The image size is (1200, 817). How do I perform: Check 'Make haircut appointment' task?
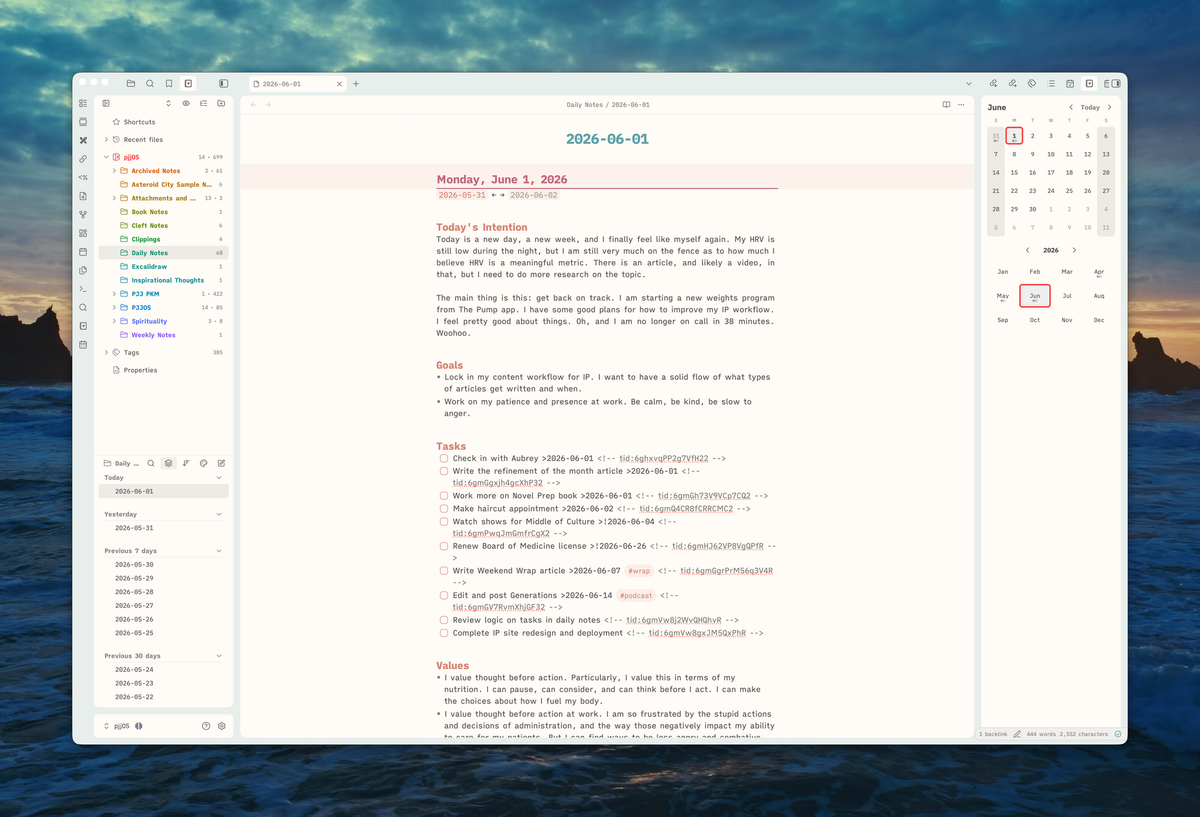pos(444,508)
